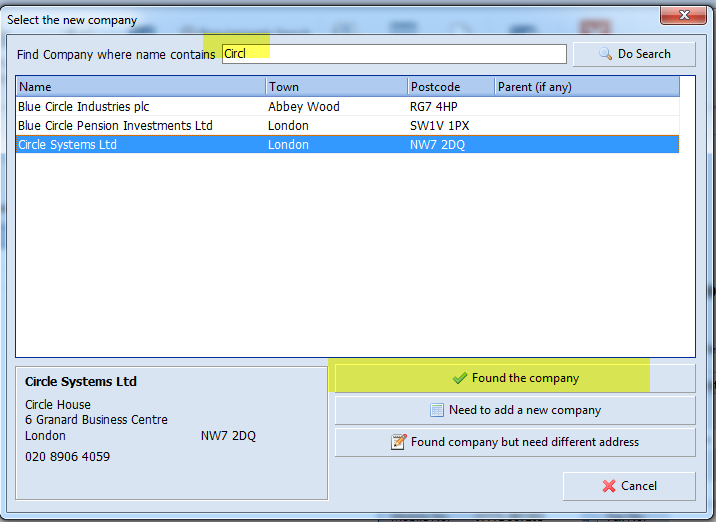The width and height of the screenshot is (716, 522).
Task: Click the Parent (if any) column header
Action: click(587, 87)
